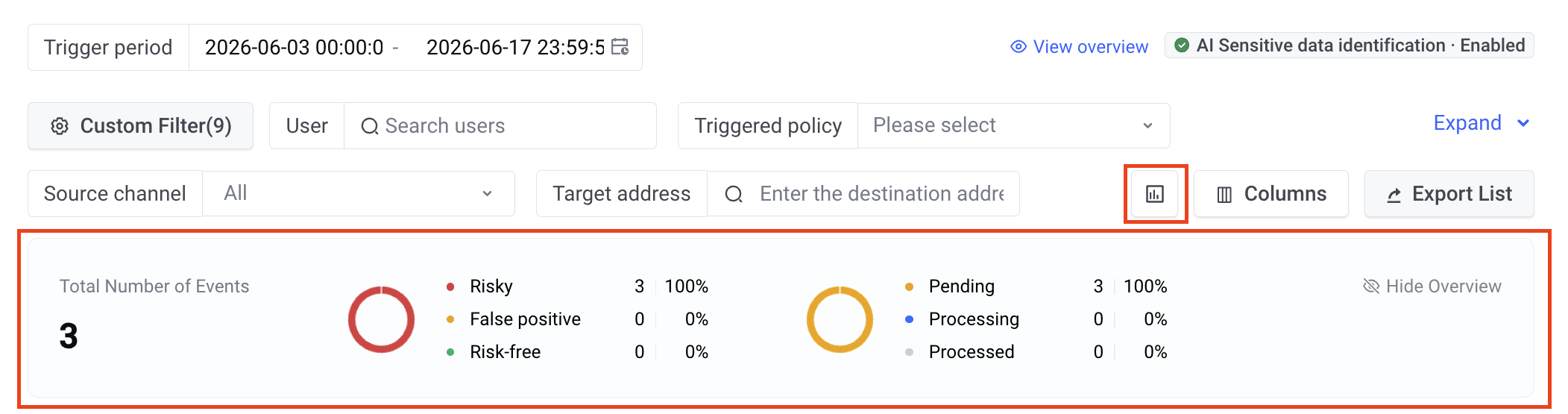Click the magnifier icon in Target address field
1568x414 pixels.
734,194
